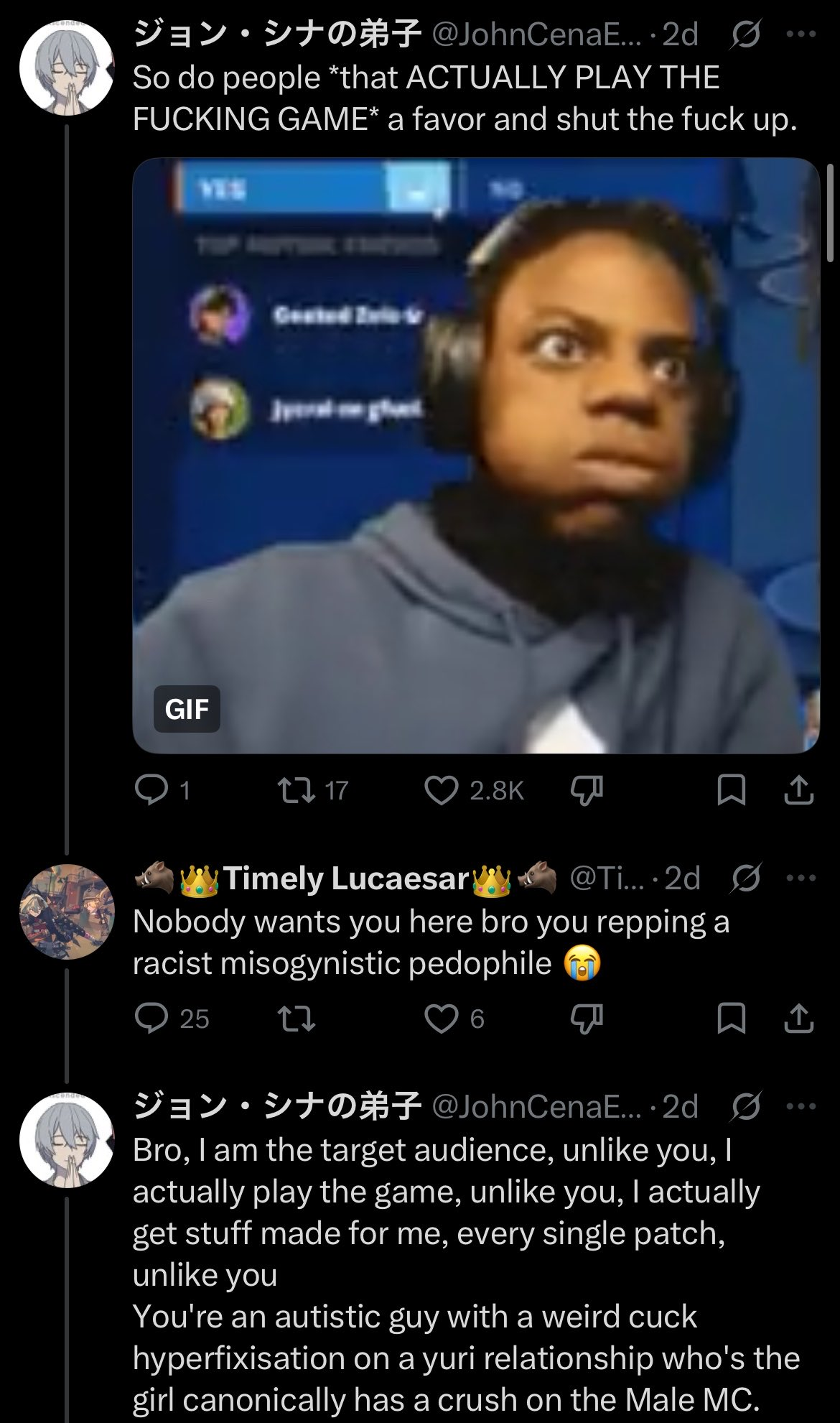Image resolution: width=840 pixels, height=1423 pixels.
Task: Open more options on Timely Lucaesar's reply
Action: pyautogui.click(x=801, y=878)
